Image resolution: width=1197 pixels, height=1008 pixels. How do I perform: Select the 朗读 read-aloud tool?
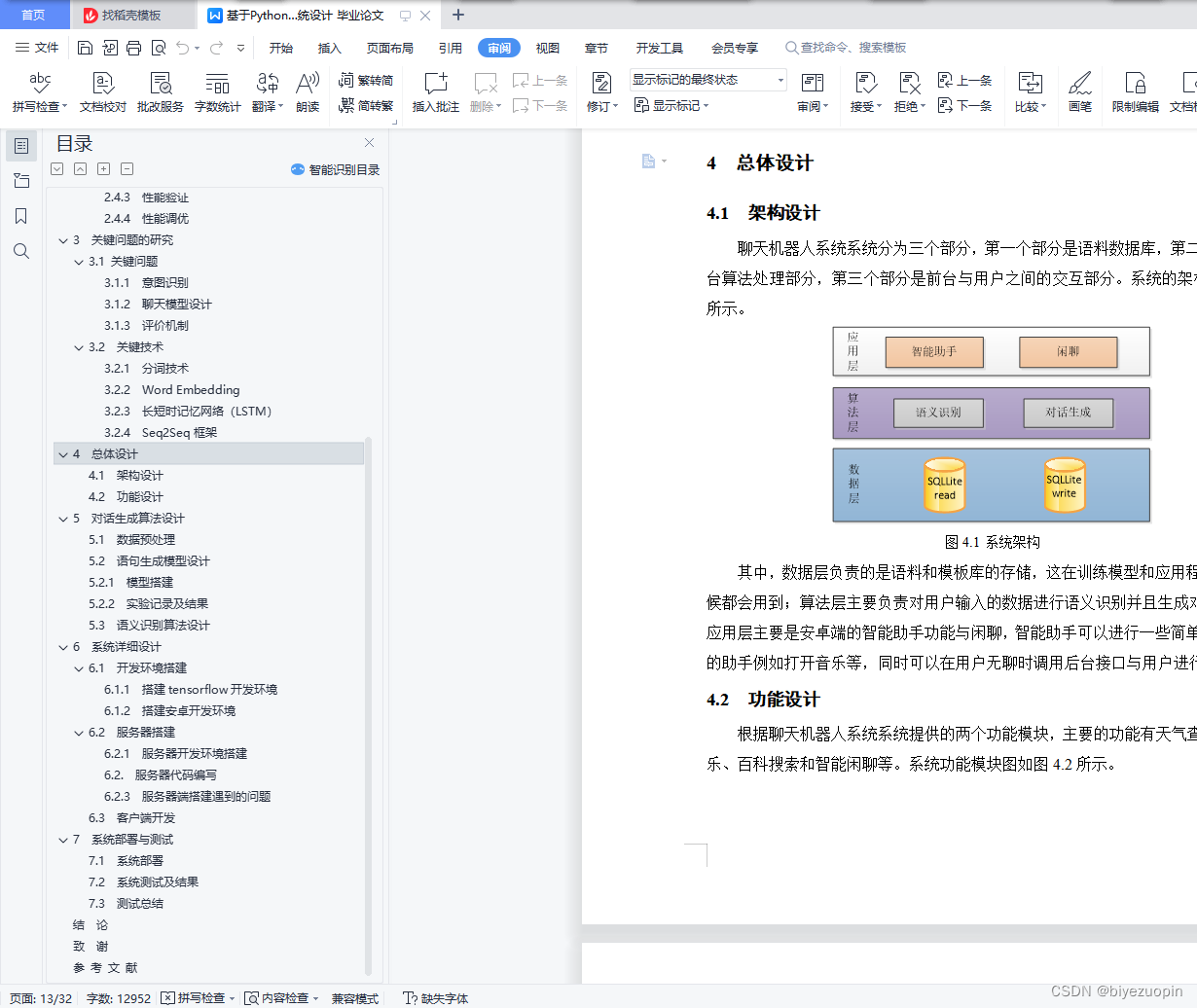(307, 92)
